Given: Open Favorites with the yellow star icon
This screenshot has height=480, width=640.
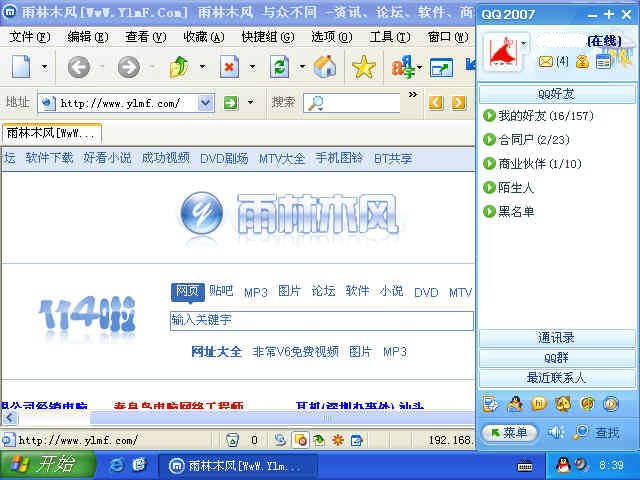Looking at the screenshot, I should coord(364,67).
